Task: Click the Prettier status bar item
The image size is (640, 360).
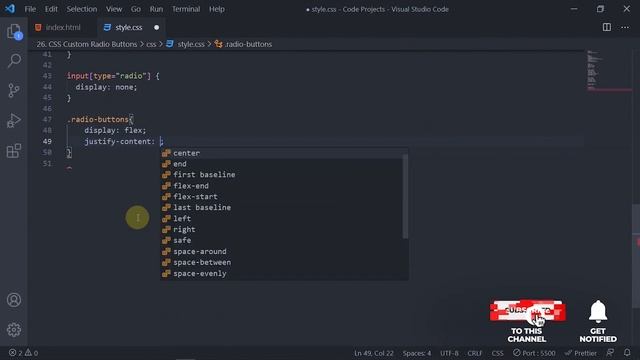Action: [580, 353]
